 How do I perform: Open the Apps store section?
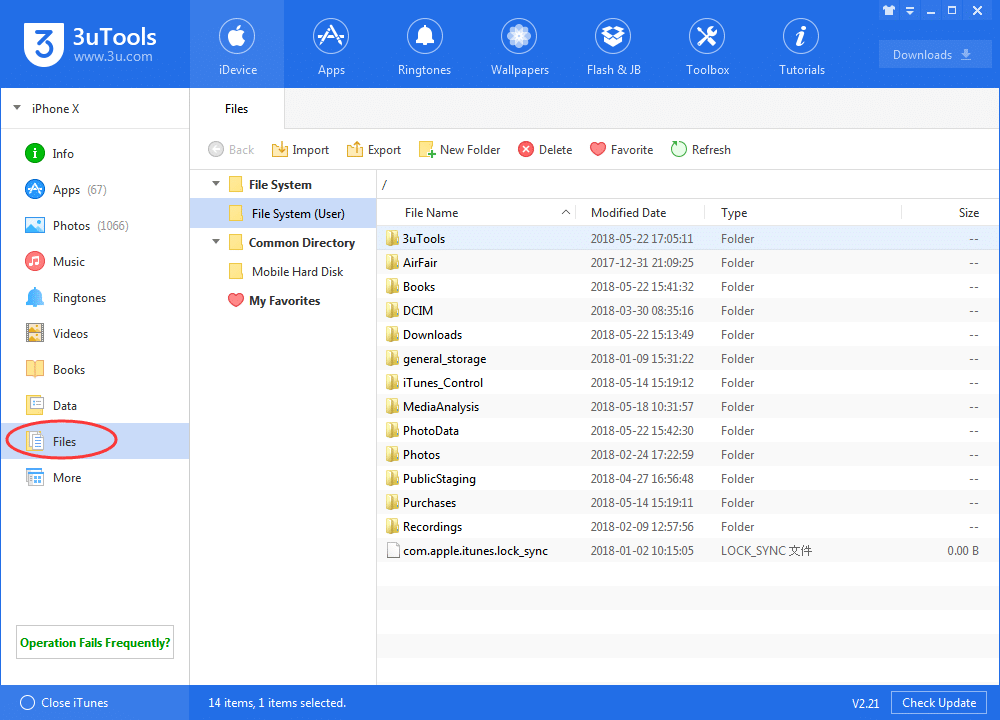point(331,45)
